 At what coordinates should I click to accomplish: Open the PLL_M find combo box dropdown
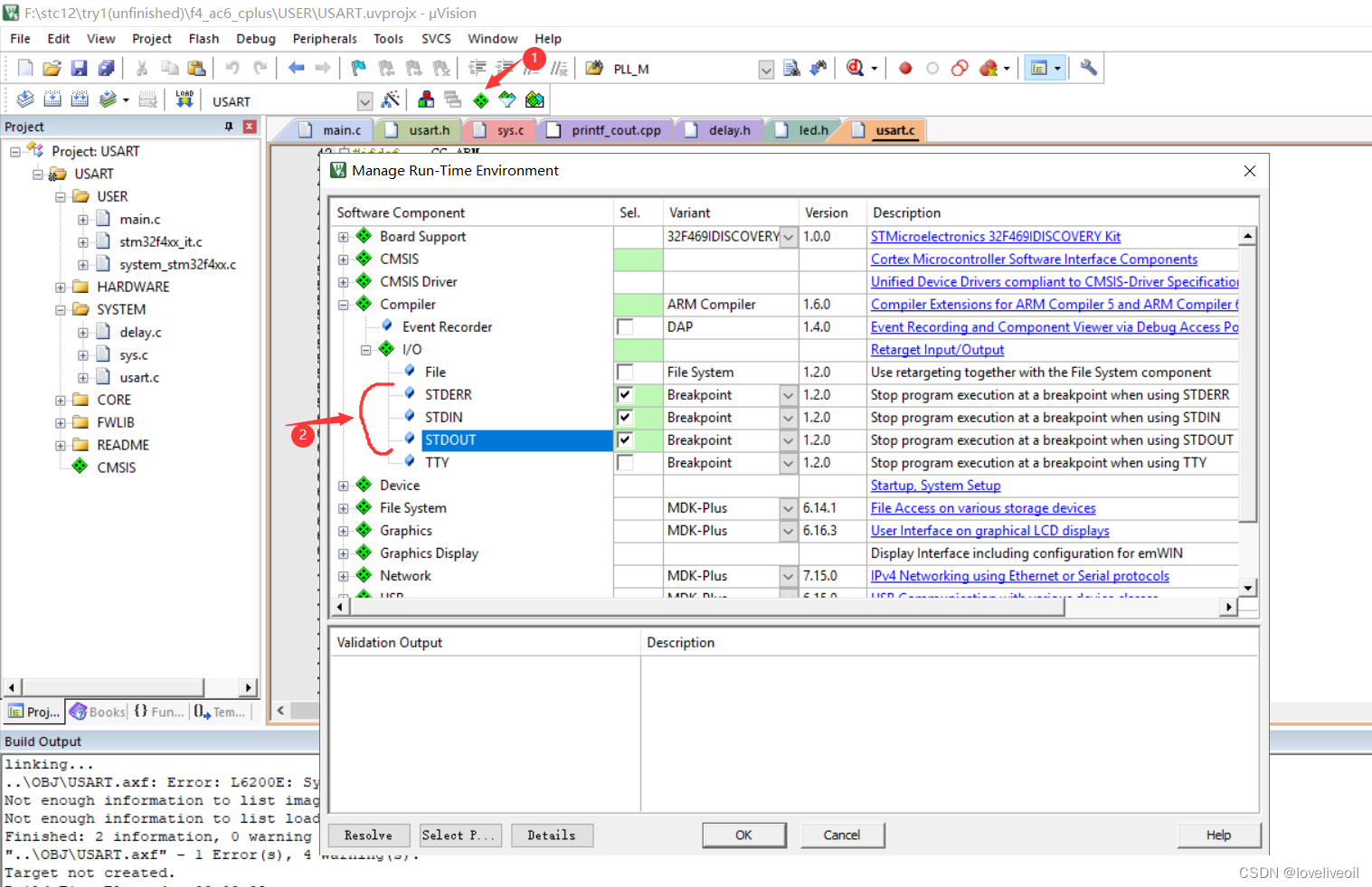tap(766, 70)
